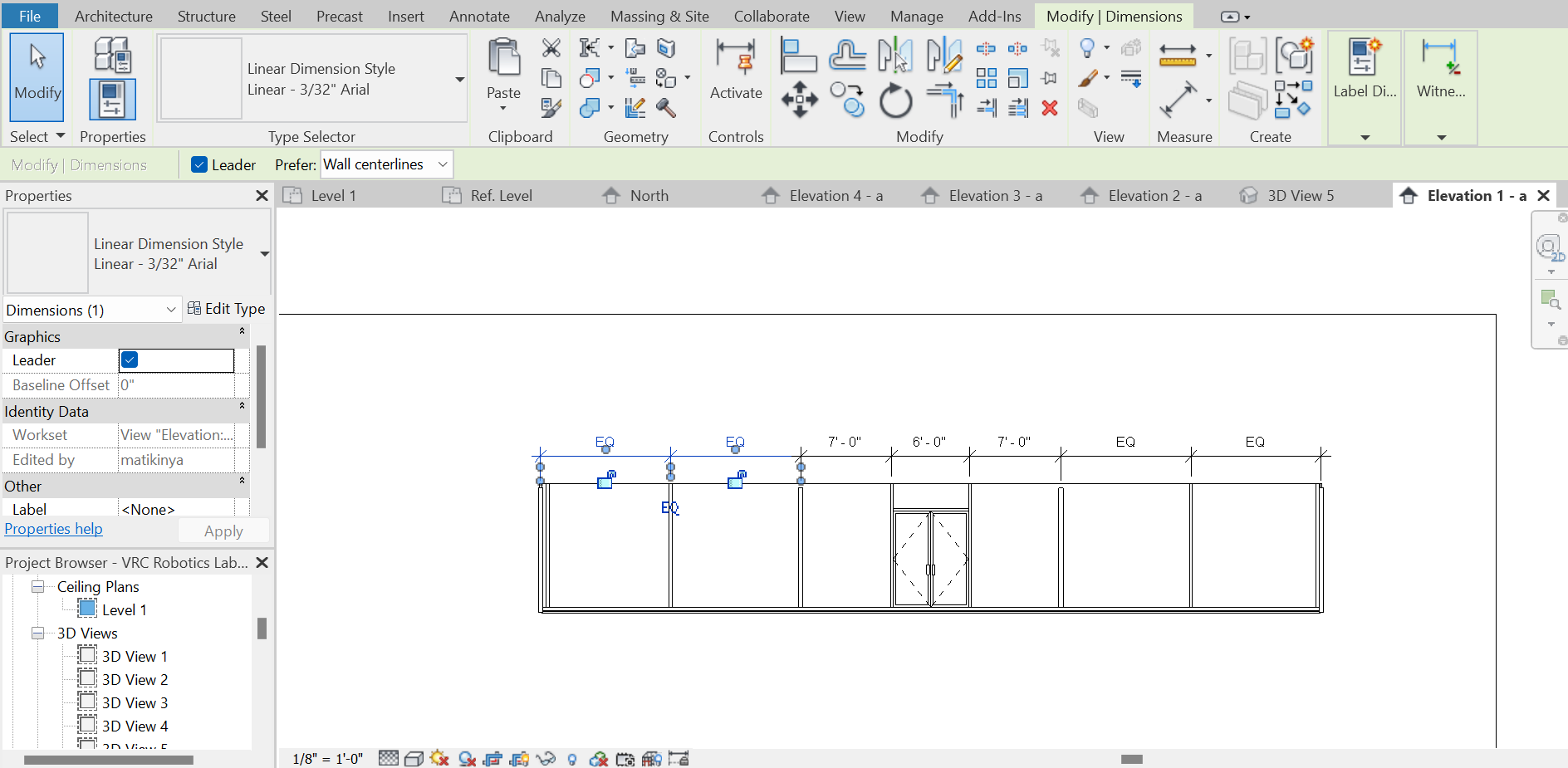Expand the Linear Dimension Style type selector
The width and height of the screenshot is (1568, 768).
[459, 79]
